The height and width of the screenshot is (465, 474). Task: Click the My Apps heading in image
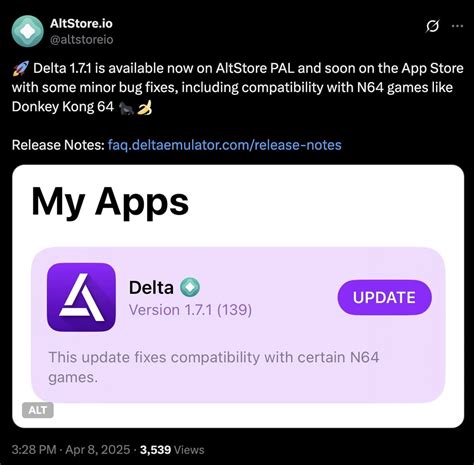[110, 203]
